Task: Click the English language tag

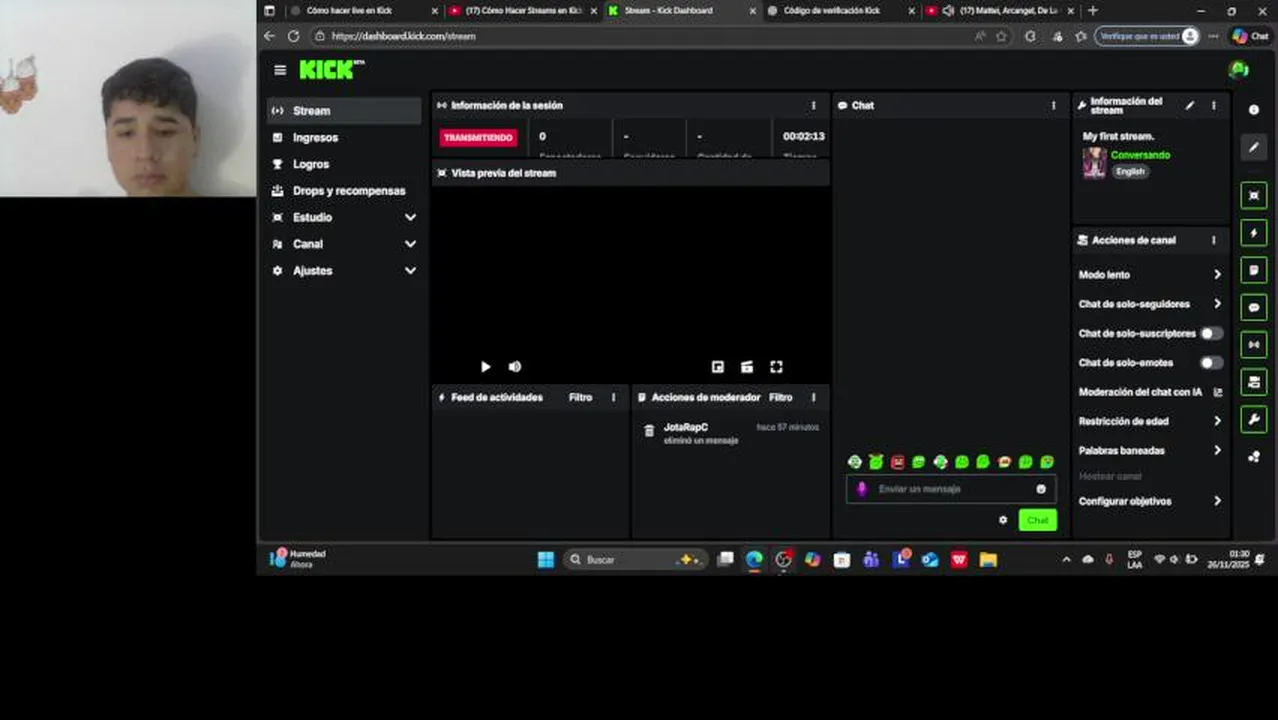Action: click(1130, 171)
